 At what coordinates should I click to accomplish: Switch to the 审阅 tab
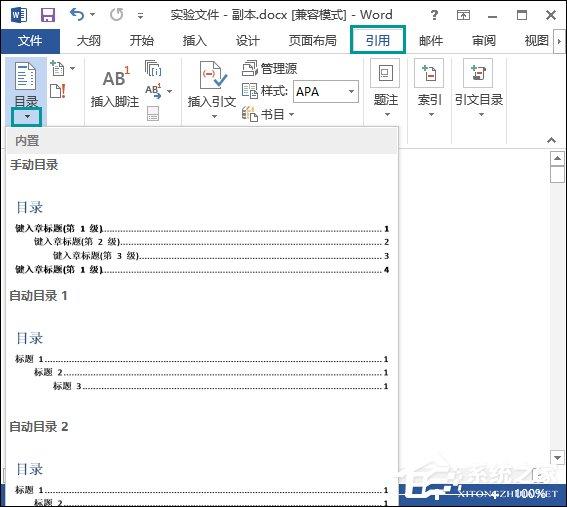(484, 41)
